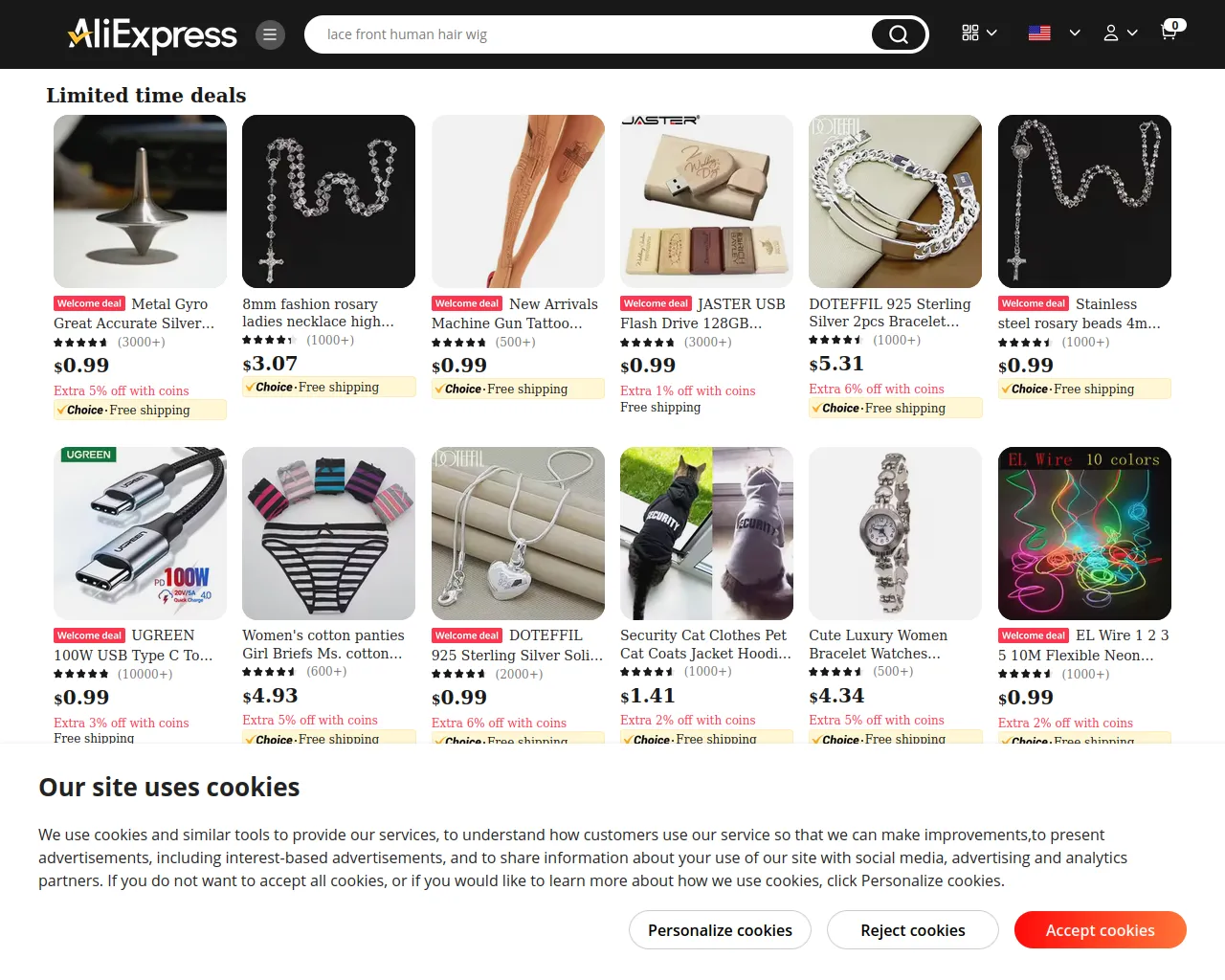Open the shopping cart icon

(x=1169, y=32)
